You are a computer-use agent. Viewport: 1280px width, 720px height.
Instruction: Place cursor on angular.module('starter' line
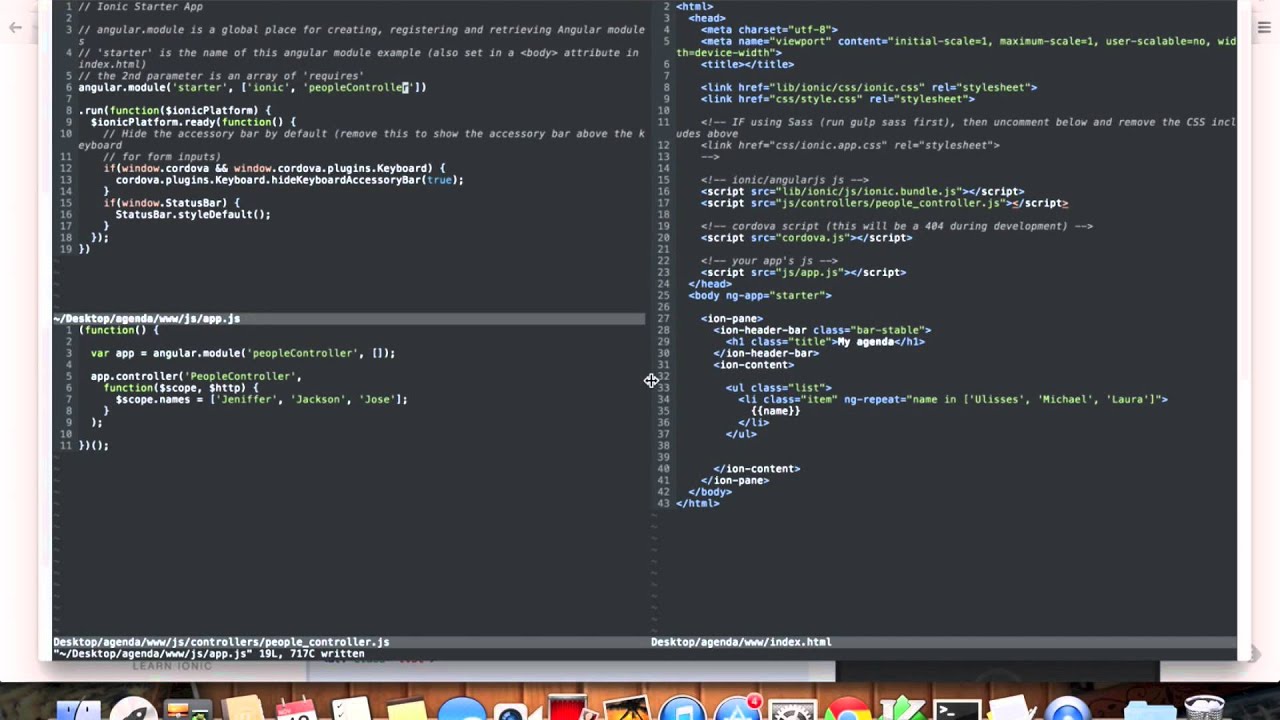[x=252, y=87]
